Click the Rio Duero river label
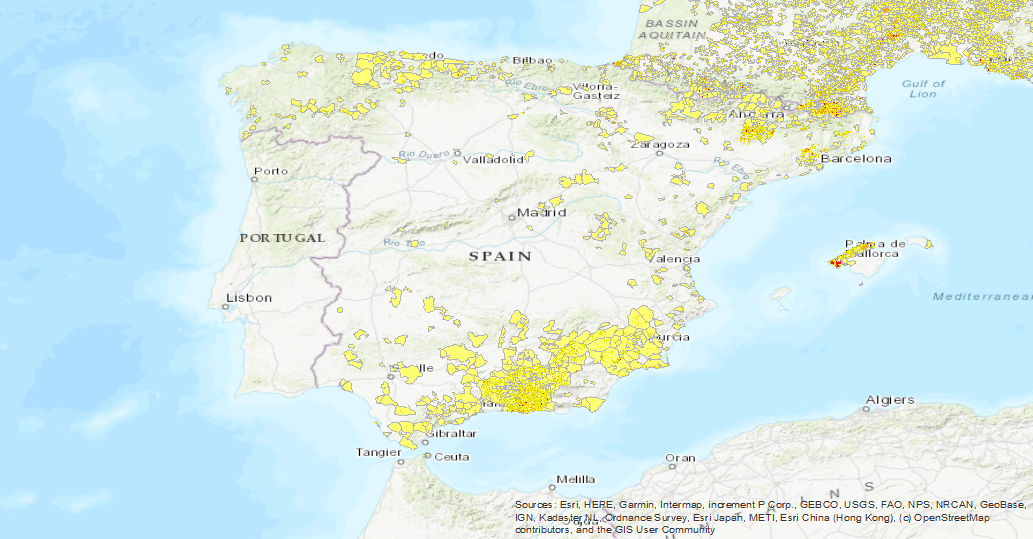The image size is (1033, 539). pos(419,154)
